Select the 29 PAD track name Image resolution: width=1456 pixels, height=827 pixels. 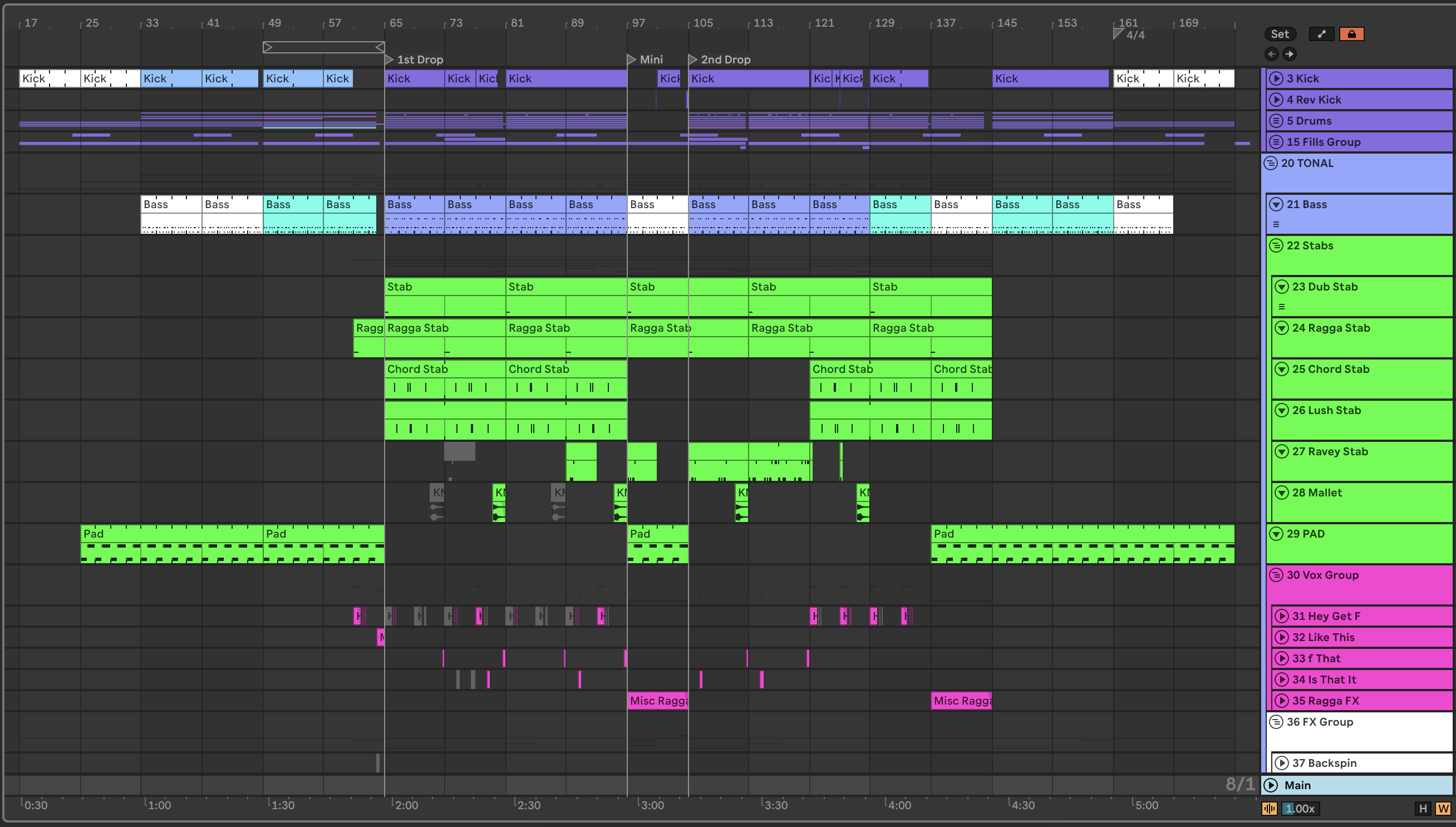click(x=1306, y=534)
